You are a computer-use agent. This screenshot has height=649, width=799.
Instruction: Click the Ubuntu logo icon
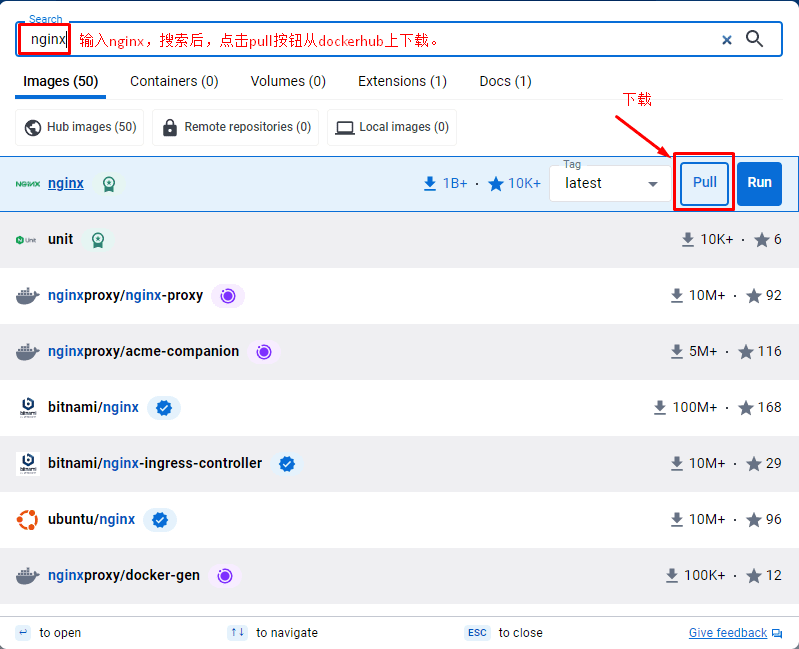pyautogui.click(x=28, y=520)
